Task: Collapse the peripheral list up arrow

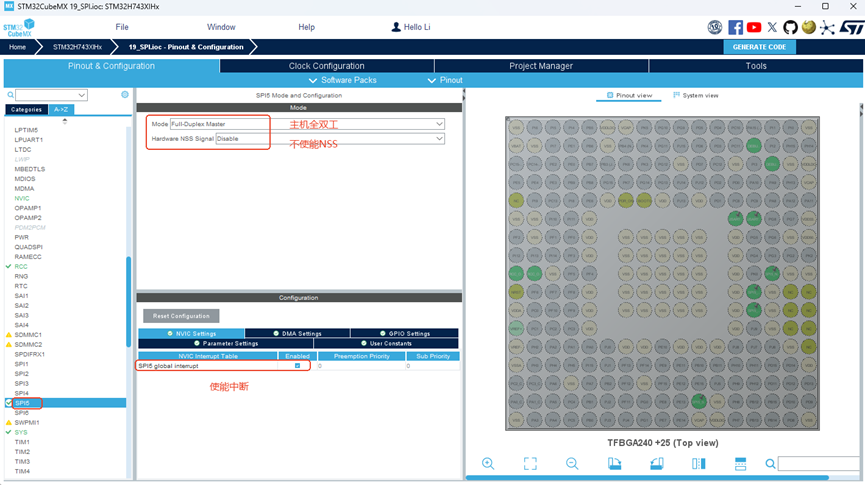Action: pyautogui.click(x=65, y=121)
